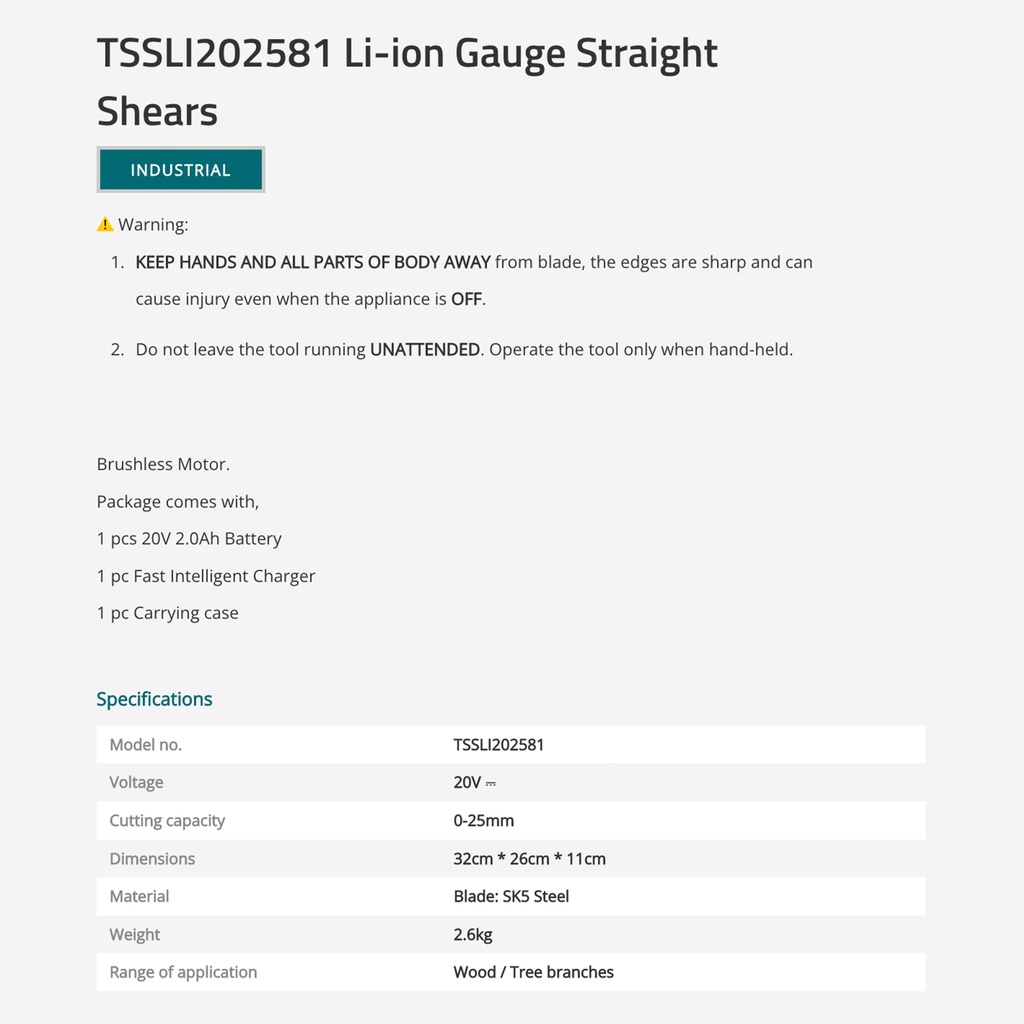The image size is (1024, 1024).
Task: Click the INDUSTRIAL badge button
Action: 181,170
